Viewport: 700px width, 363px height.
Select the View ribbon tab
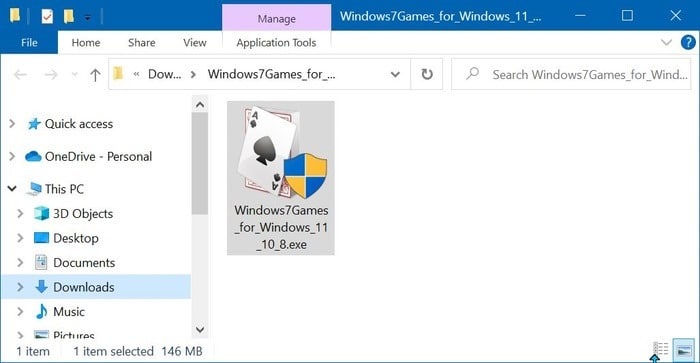point(195,42)
